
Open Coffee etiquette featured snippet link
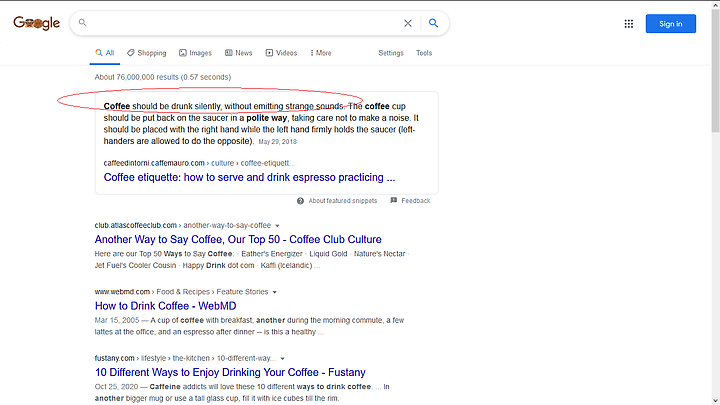(249, 177)
